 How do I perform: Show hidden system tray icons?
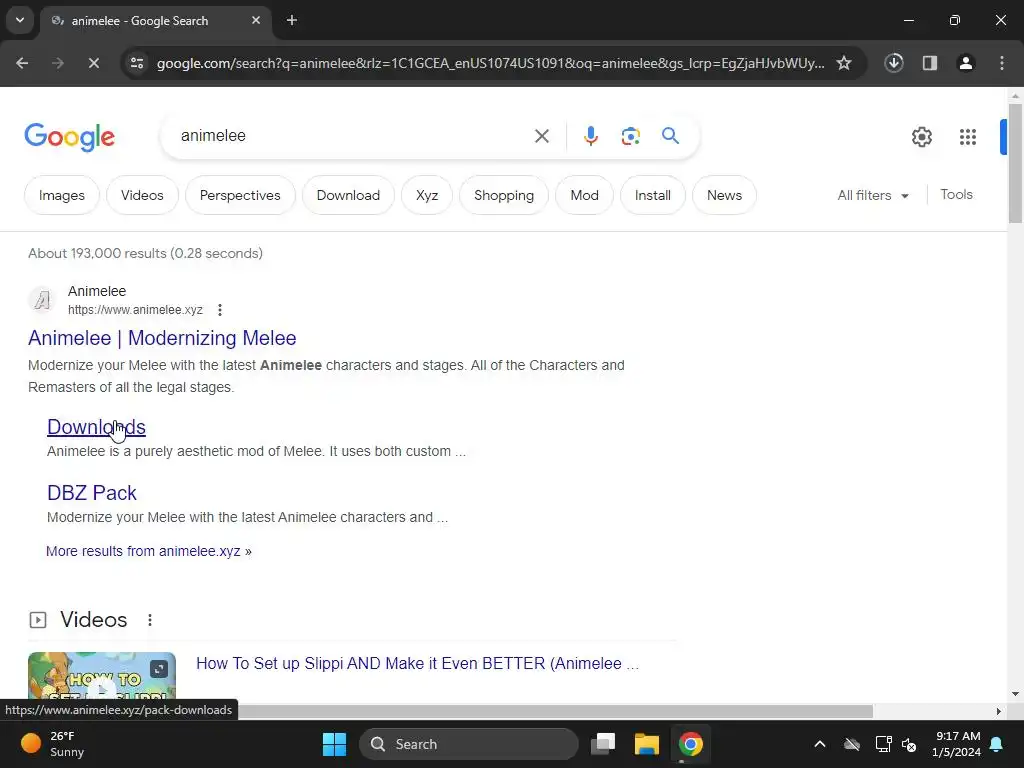820,744
